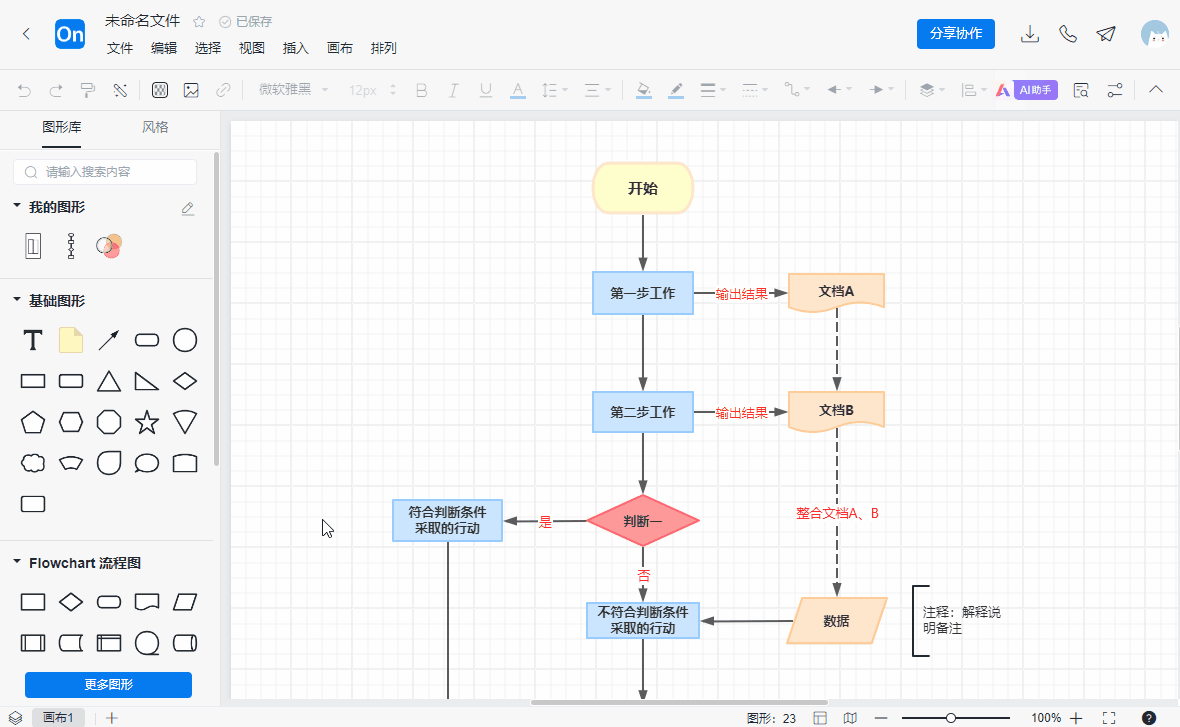Click the redo arrow in the toolbar
This screenshot has height=727, width=1180.
coord(56,90)
